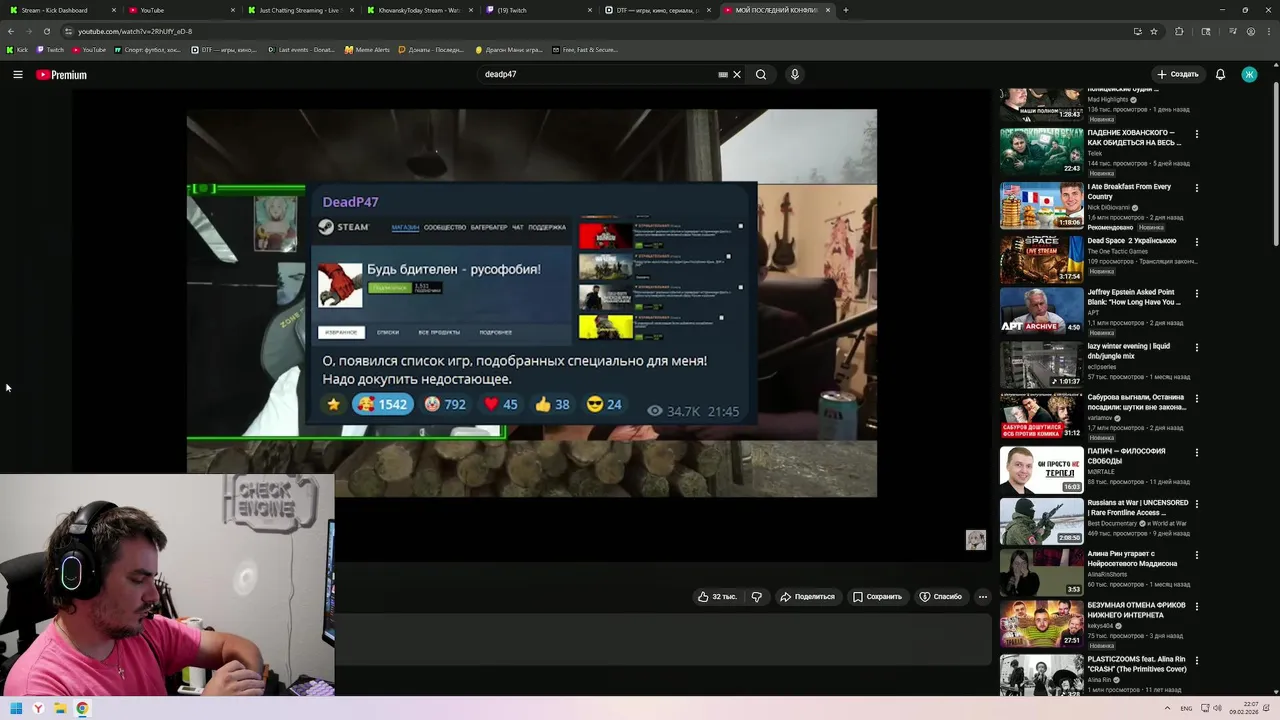
Task: Open a new browser tab
Action: (846, 10)
